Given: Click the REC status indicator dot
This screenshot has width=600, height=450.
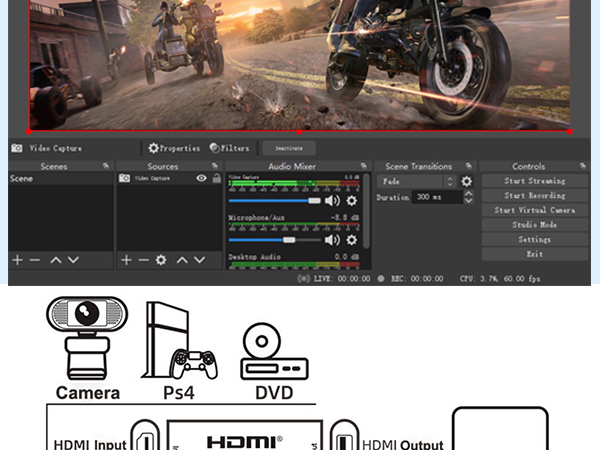Looking at the screenshot, I should tap(381, 279).
